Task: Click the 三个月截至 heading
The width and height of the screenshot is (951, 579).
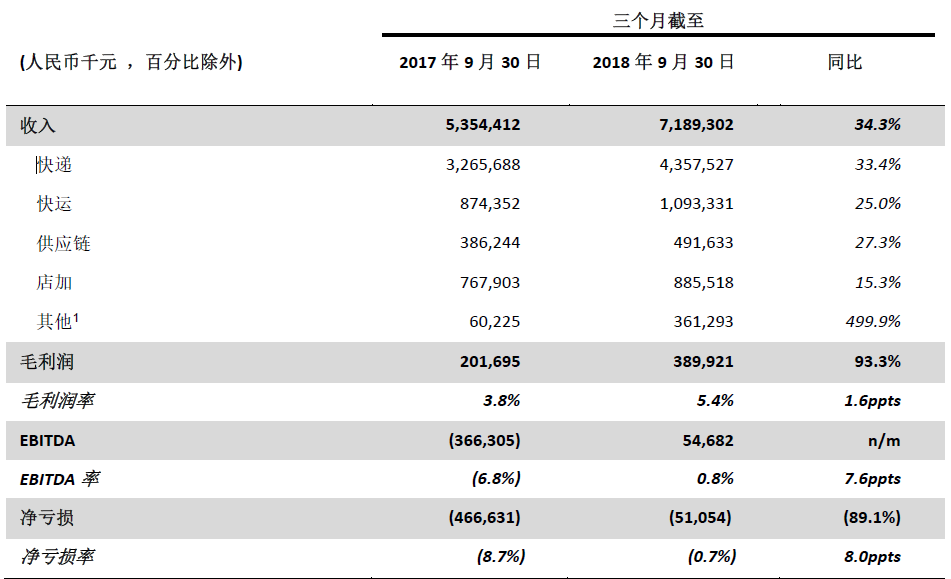Action: click(658, 20)
